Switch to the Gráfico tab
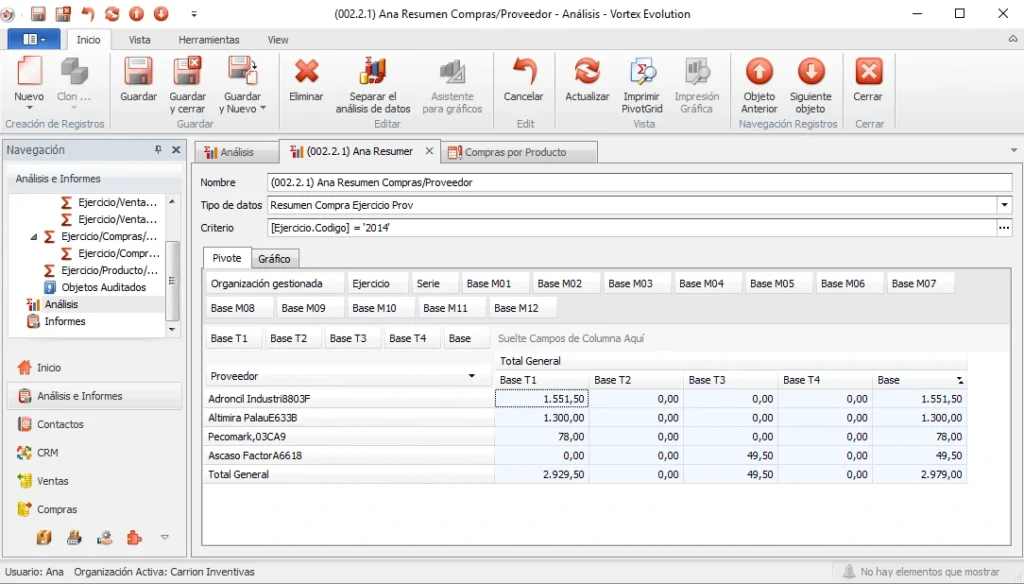This screenshot has width=1024, height=584. (x=274, y=259)
